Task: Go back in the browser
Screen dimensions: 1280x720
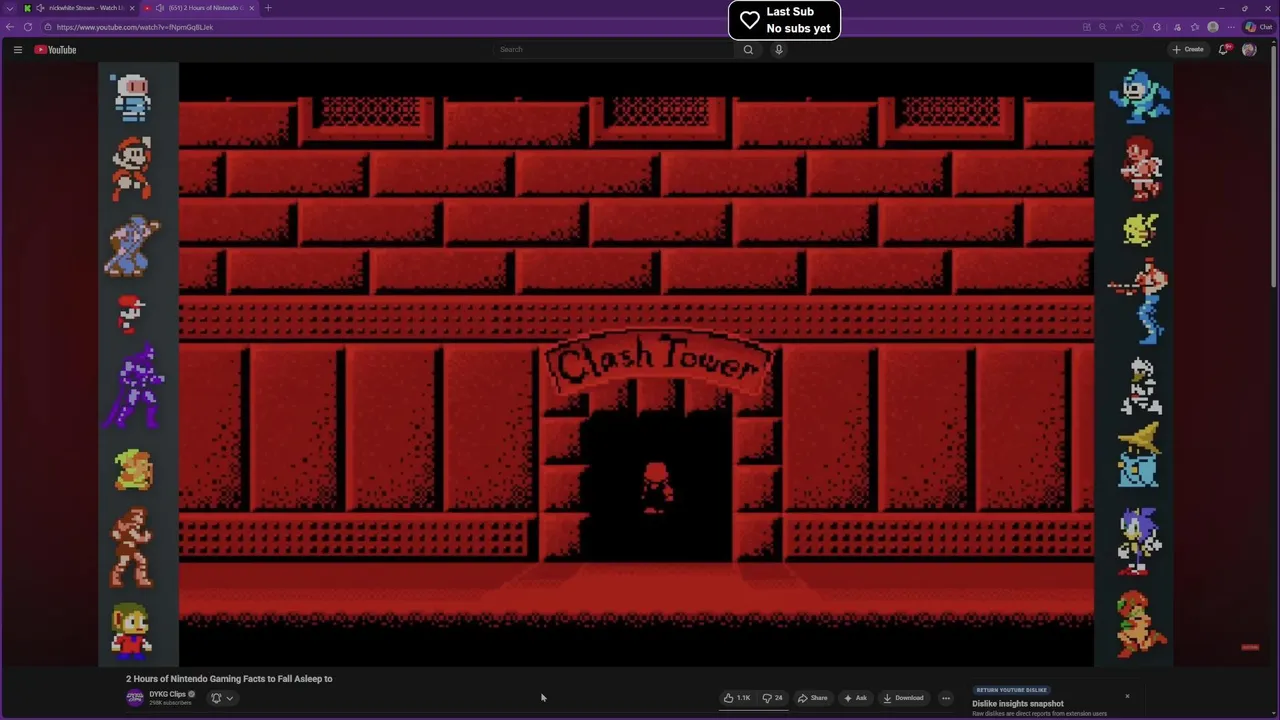Action: point(10,27)
